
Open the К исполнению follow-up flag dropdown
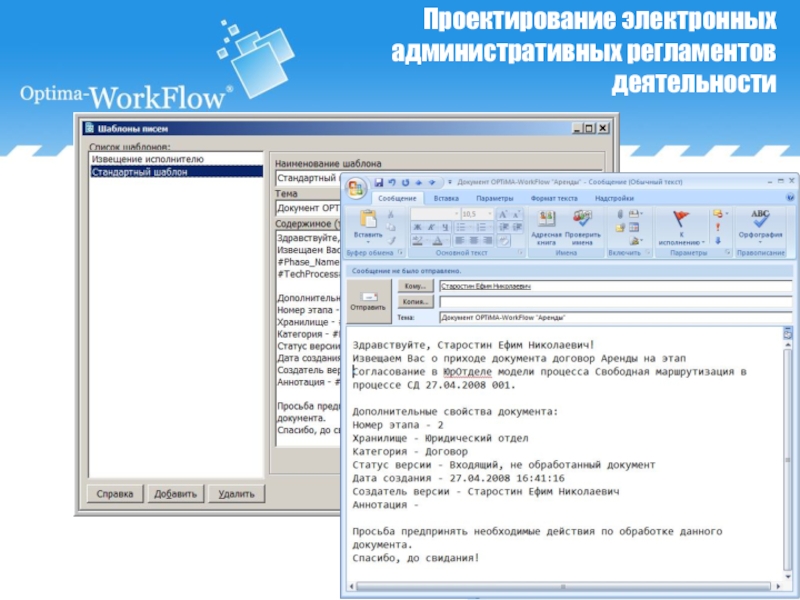click(682, 228)
